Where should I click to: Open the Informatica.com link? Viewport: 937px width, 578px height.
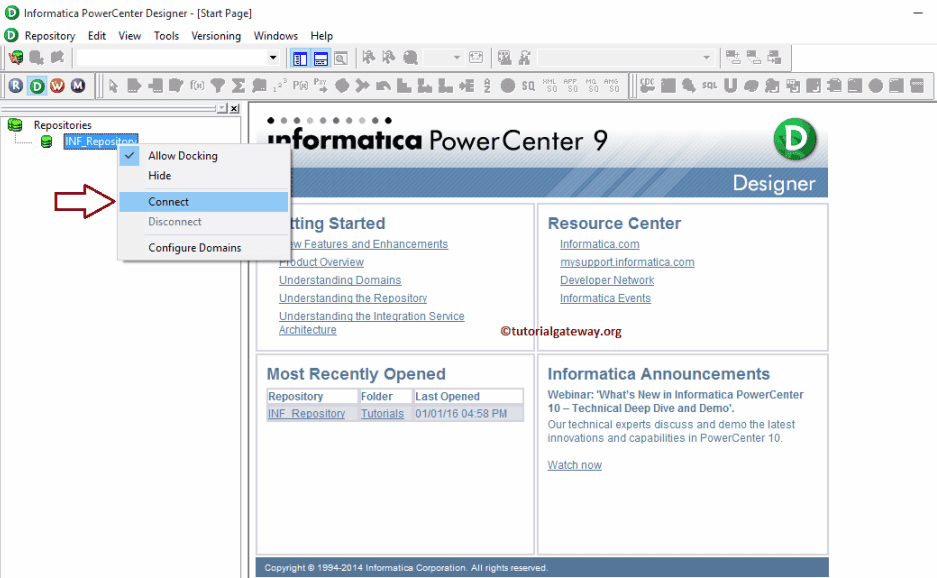599,244
